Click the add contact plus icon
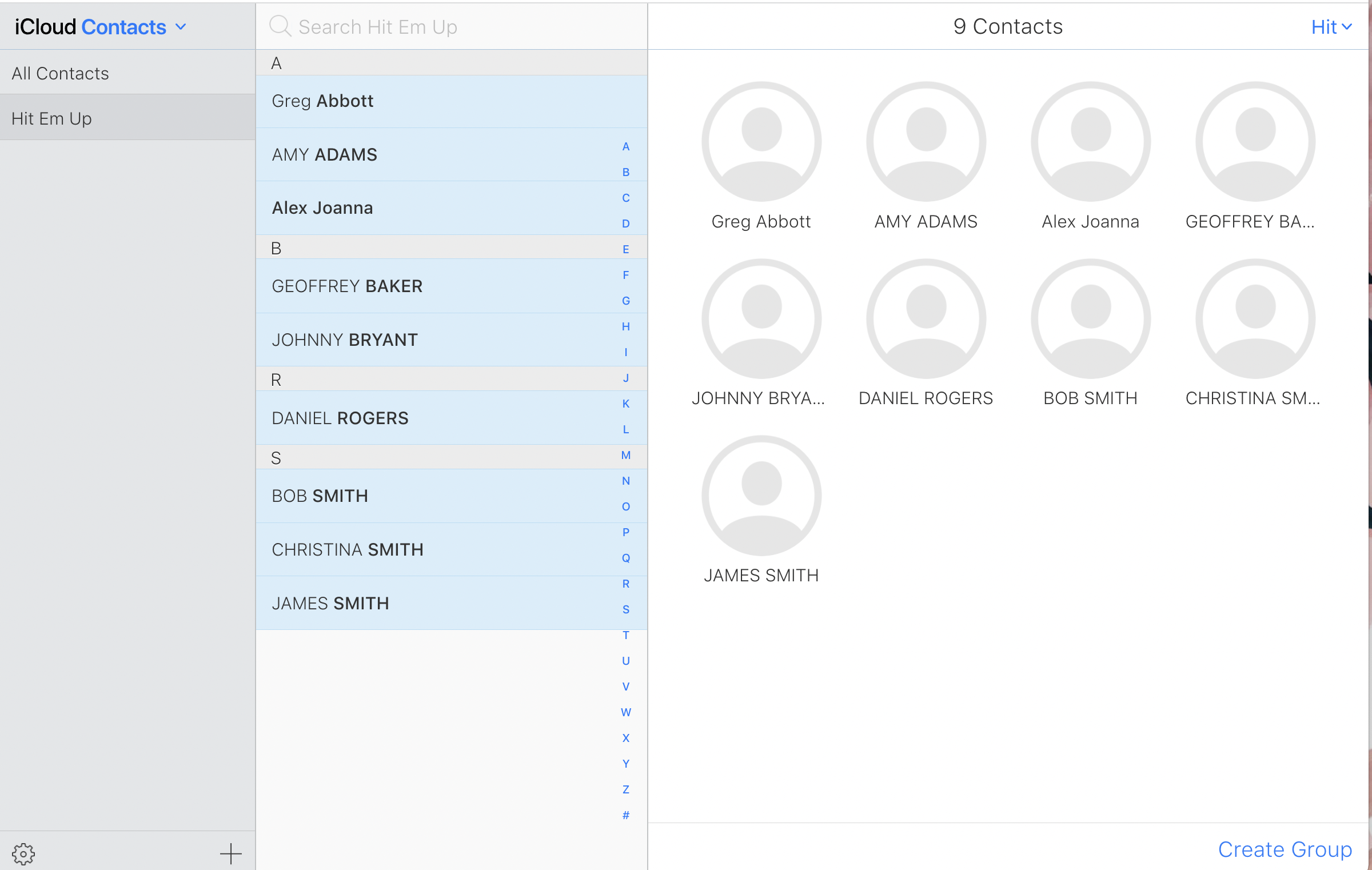 click(x=230, y=854)
